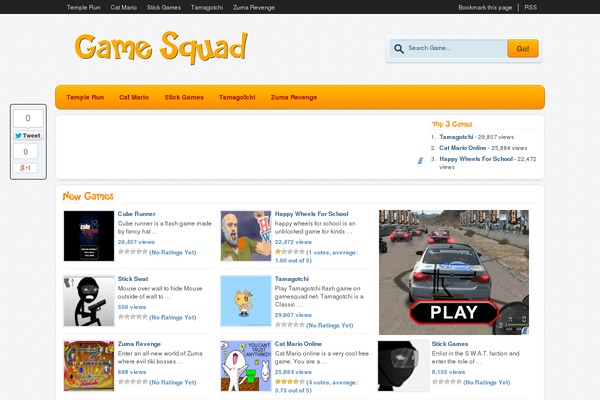
Task: Rate Tamagotchi with the star rating
Action: click(290, 325)
